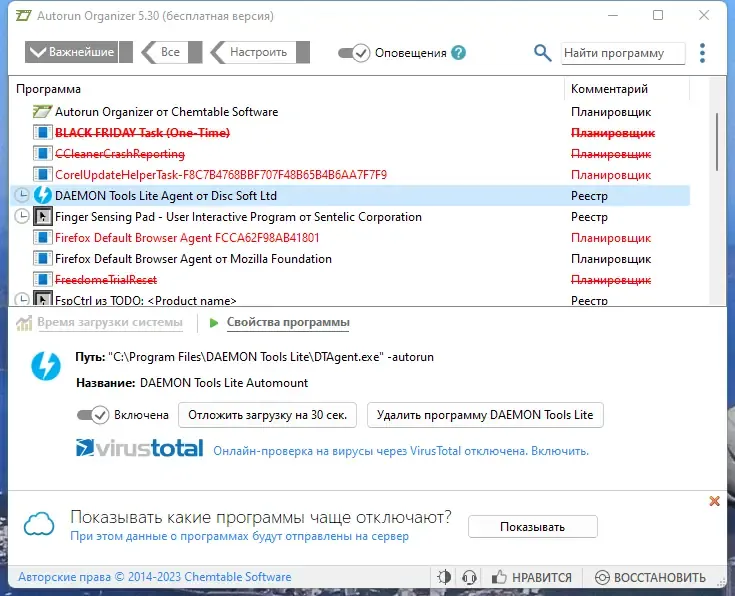Click the thumbs-up НРАВИТСЯ icon
Viewport: 735px width, 596px height.
point(499,577)
